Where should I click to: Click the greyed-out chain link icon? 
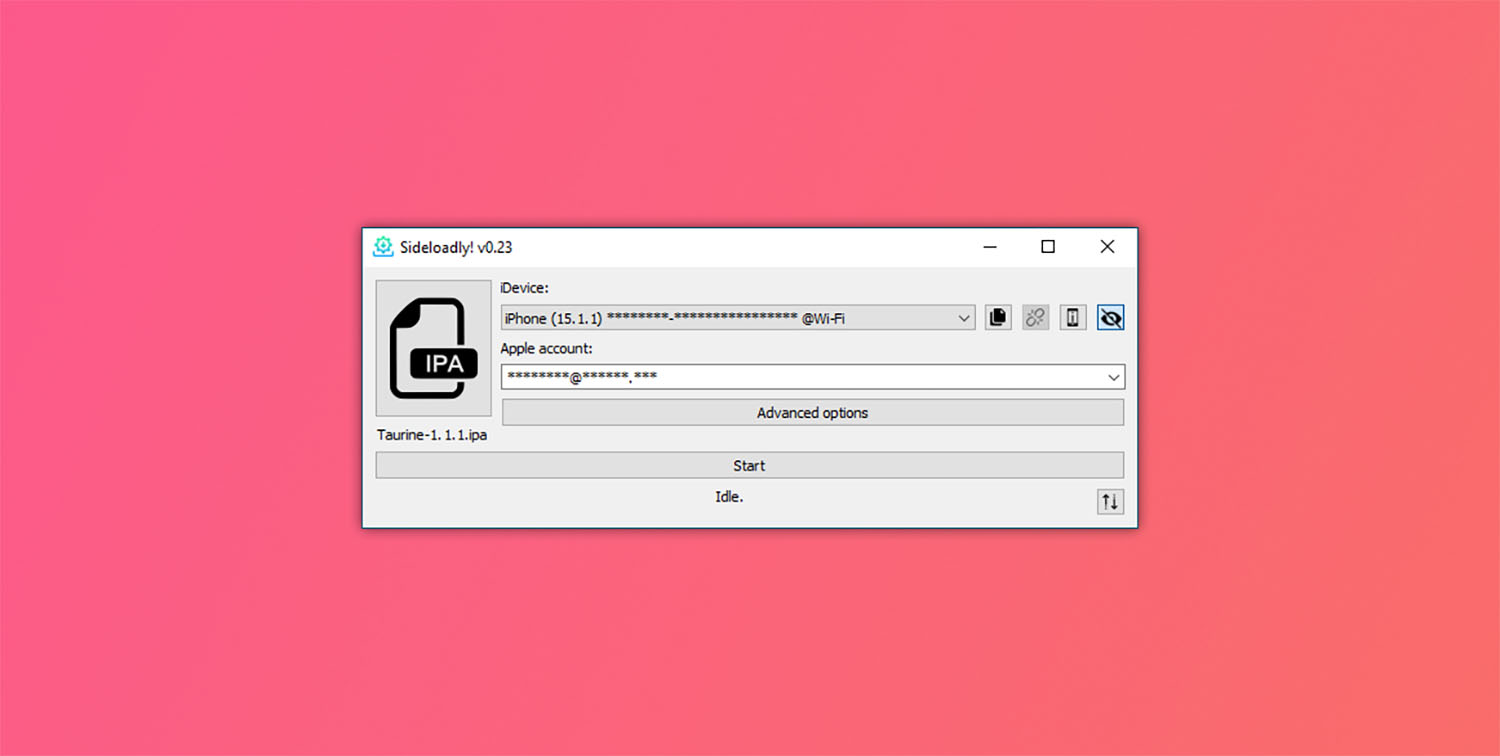(x=1036, y=318)
